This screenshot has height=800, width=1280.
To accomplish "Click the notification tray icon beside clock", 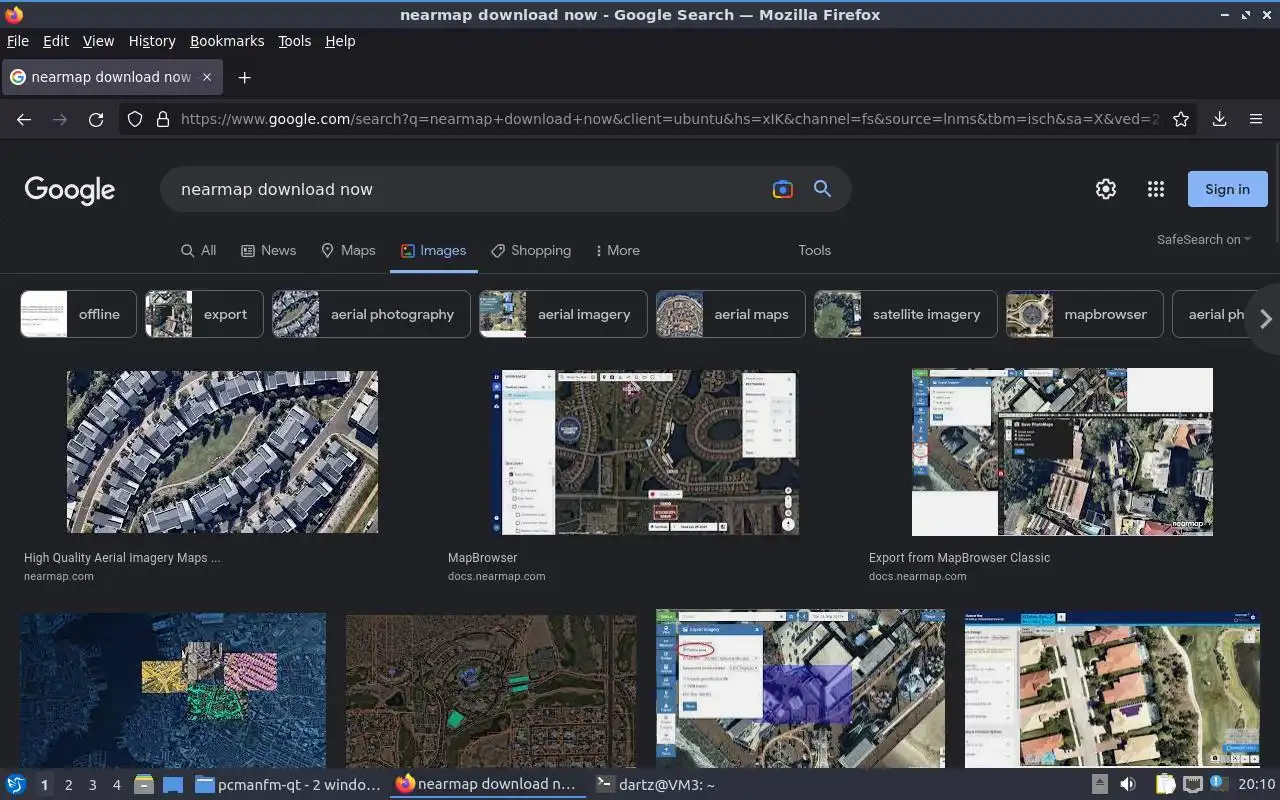I will (x=1218, y=785).
